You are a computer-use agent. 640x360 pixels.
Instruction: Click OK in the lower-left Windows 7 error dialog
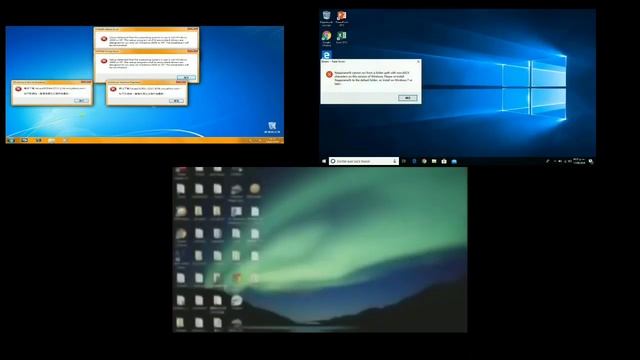tap(82, 100)
